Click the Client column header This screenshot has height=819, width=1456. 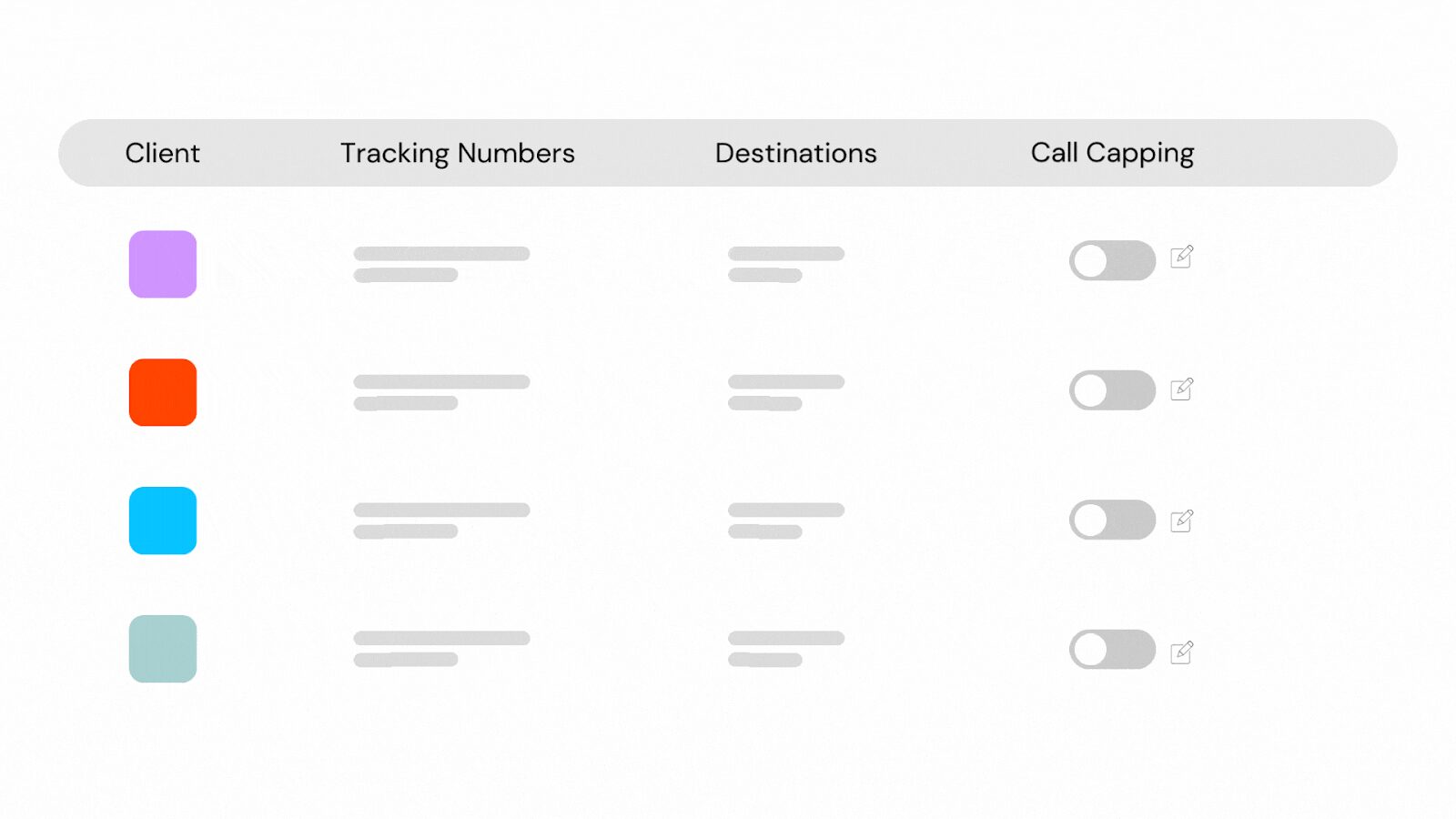point(162,153)
